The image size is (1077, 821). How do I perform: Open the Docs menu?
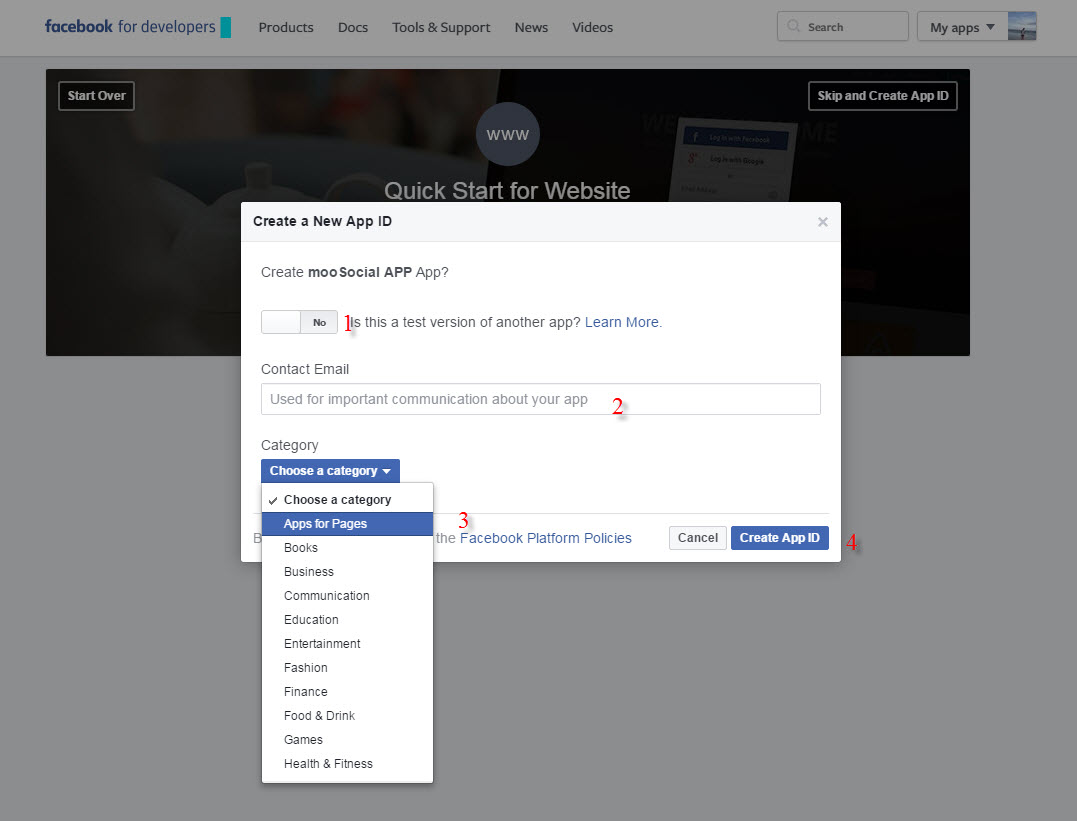click(352, 27)
